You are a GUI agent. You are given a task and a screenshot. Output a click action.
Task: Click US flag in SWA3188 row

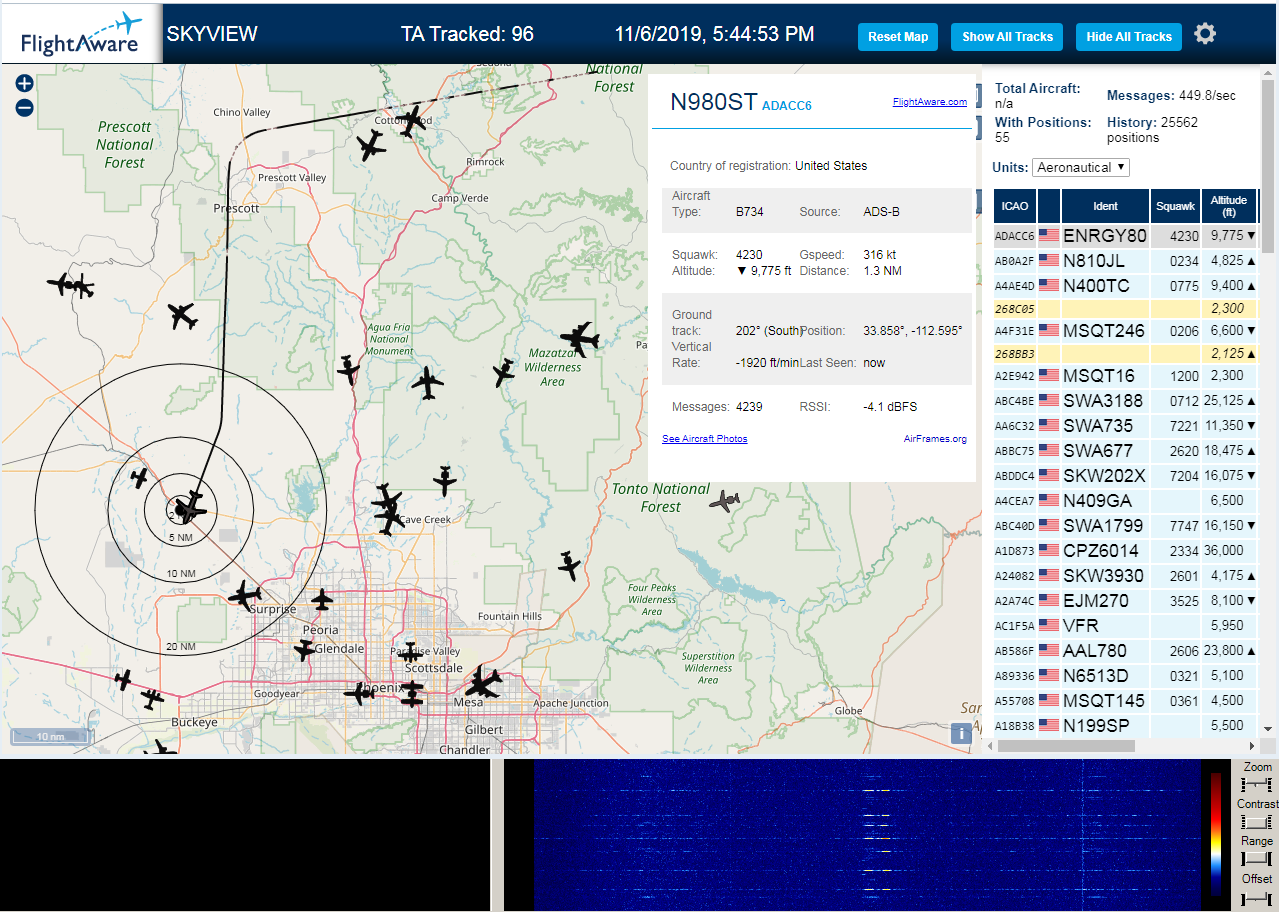[x=1049, y=401]
